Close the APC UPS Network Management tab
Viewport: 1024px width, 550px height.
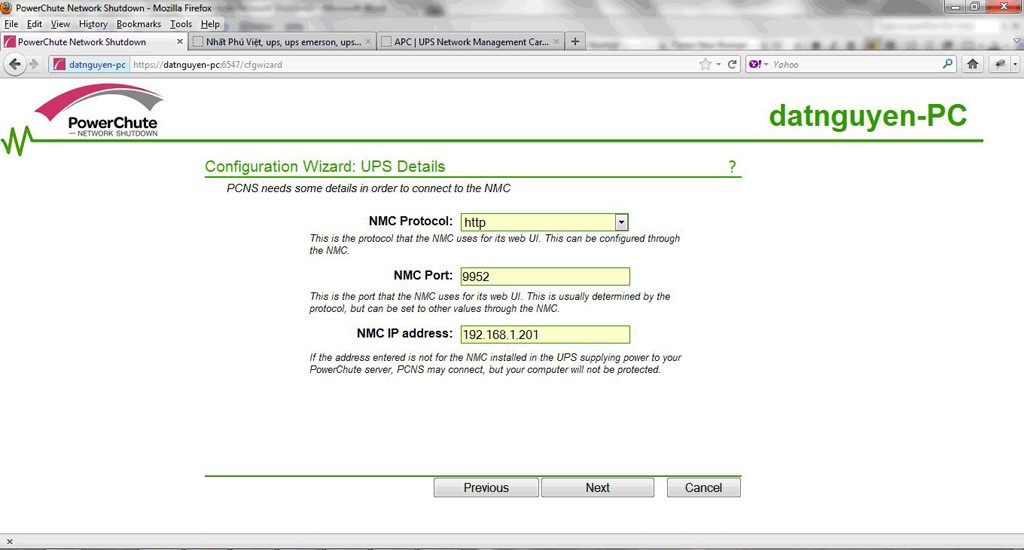click(x=556, y=42)
